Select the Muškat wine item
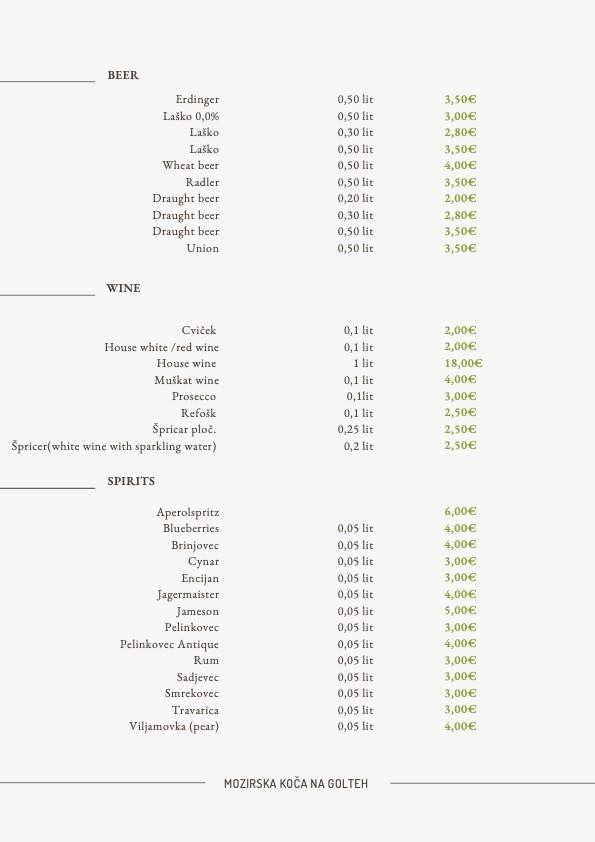The image size is (595, 842). coord(186,381)
